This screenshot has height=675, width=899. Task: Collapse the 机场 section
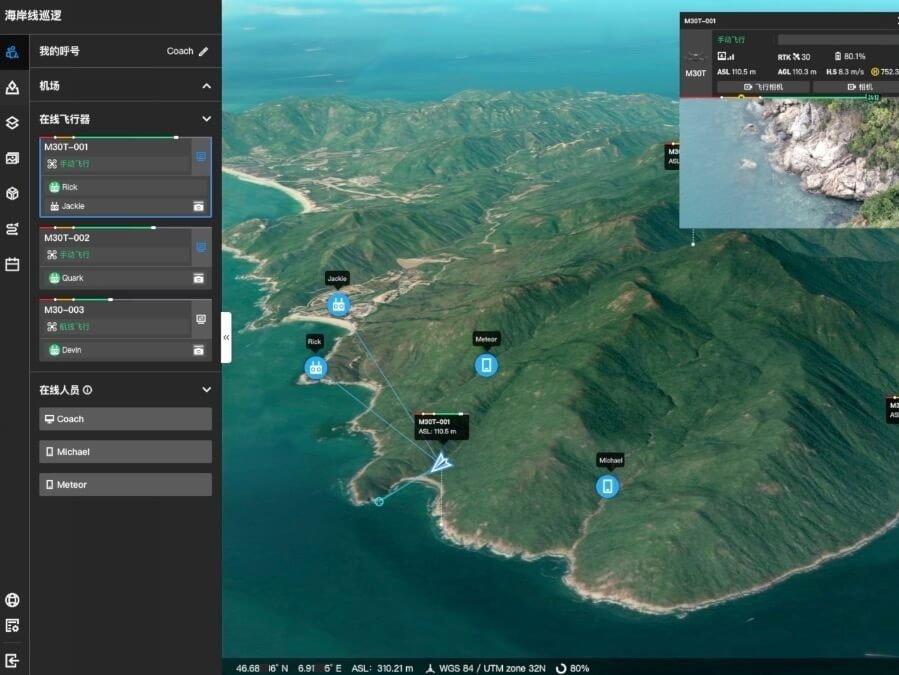click(206, 86)
